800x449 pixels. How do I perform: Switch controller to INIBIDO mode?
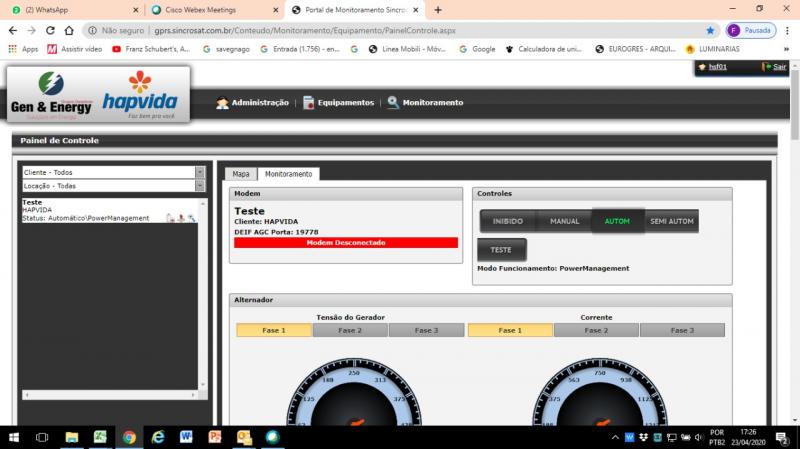pyautogui.click(x=508, y=221)
